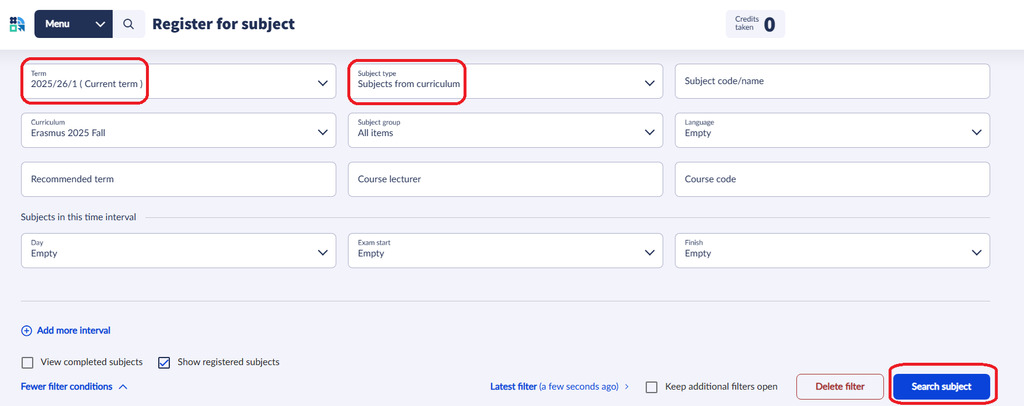Tick Keep additional filters open
The width and height of the screenshot is (1024, 406).
652,386
